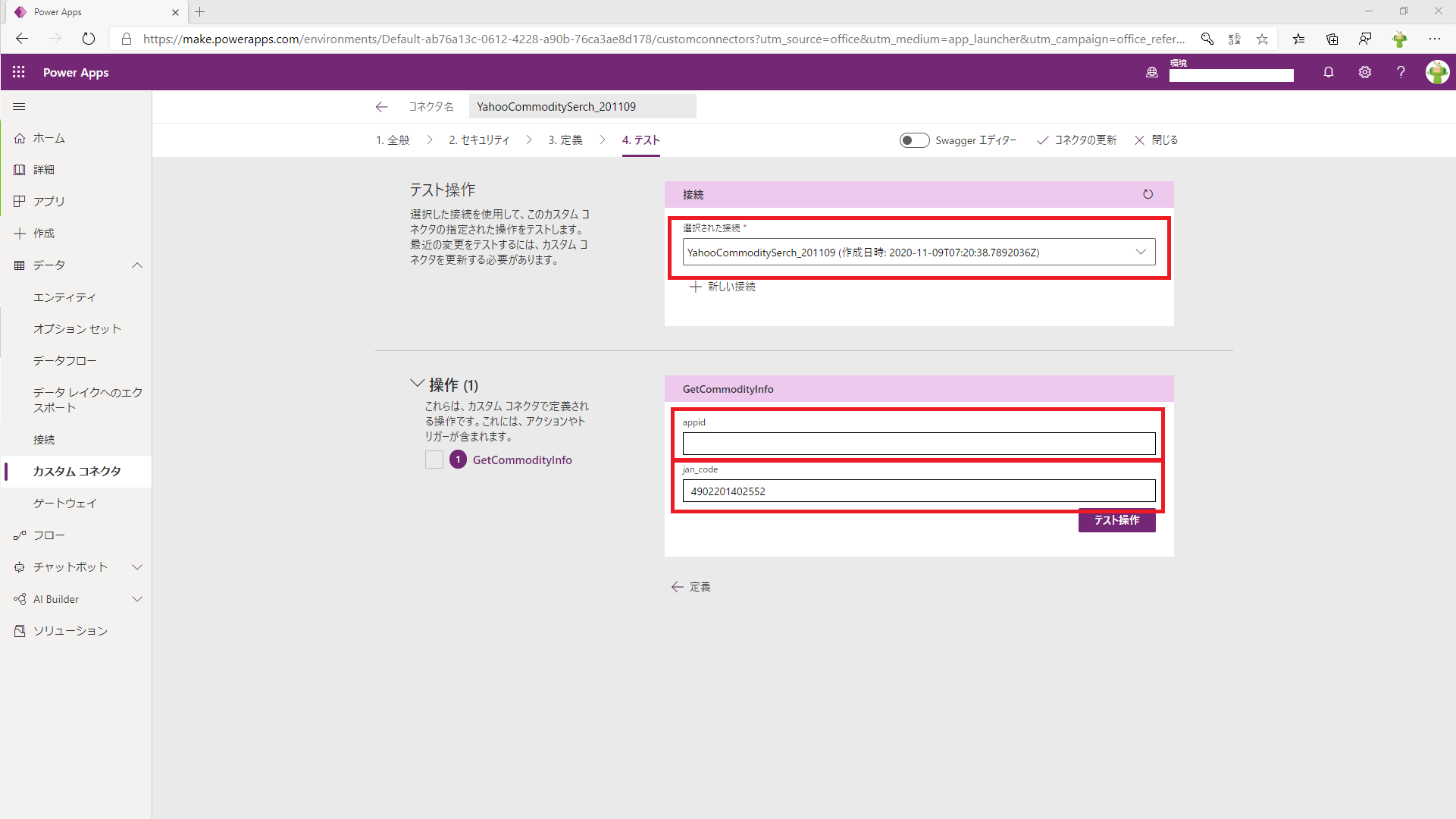1456x819 pixels.
Task: Collapse the left navigation hamburger menu
Action: pyautogui.click(x=20, y=107)
